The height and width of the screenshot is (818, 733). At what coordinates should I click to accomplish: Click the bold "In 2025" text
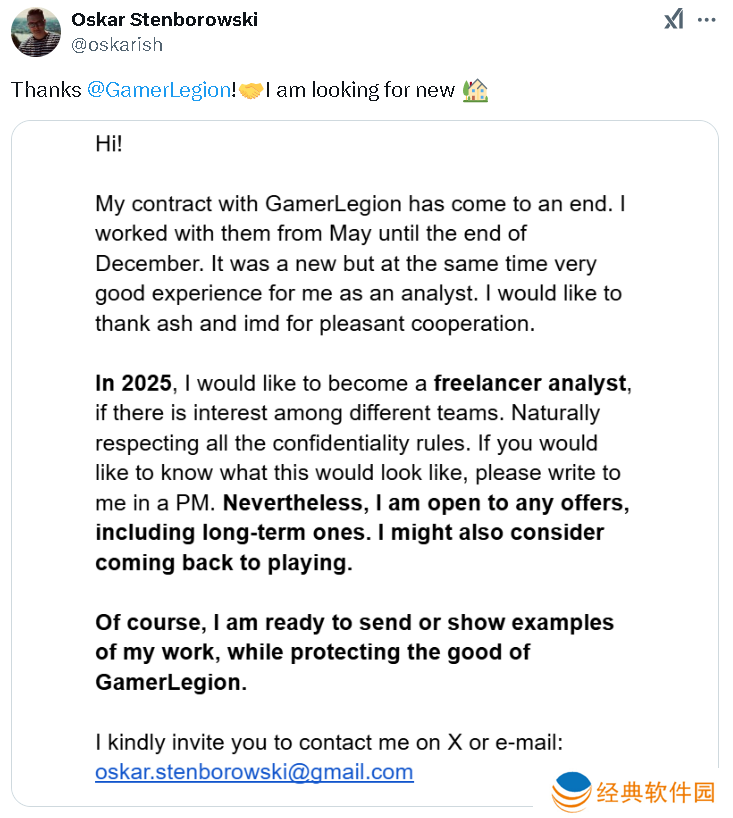[135, 382]
